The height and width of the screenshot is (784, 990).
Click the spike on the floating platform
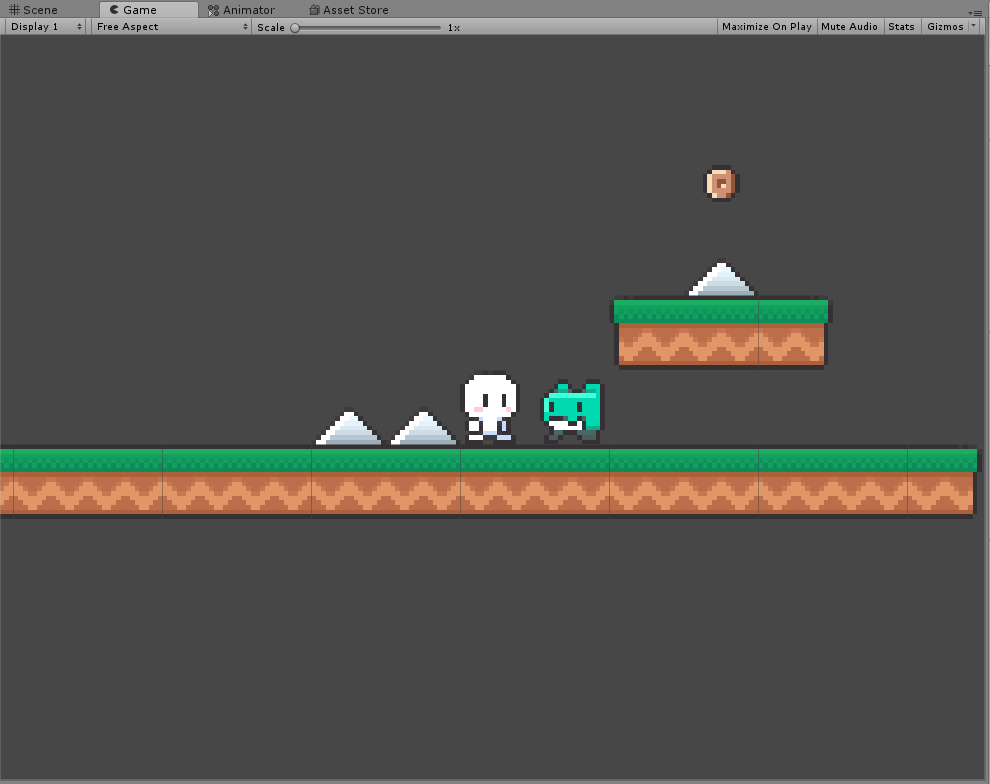tap(722, 280)
